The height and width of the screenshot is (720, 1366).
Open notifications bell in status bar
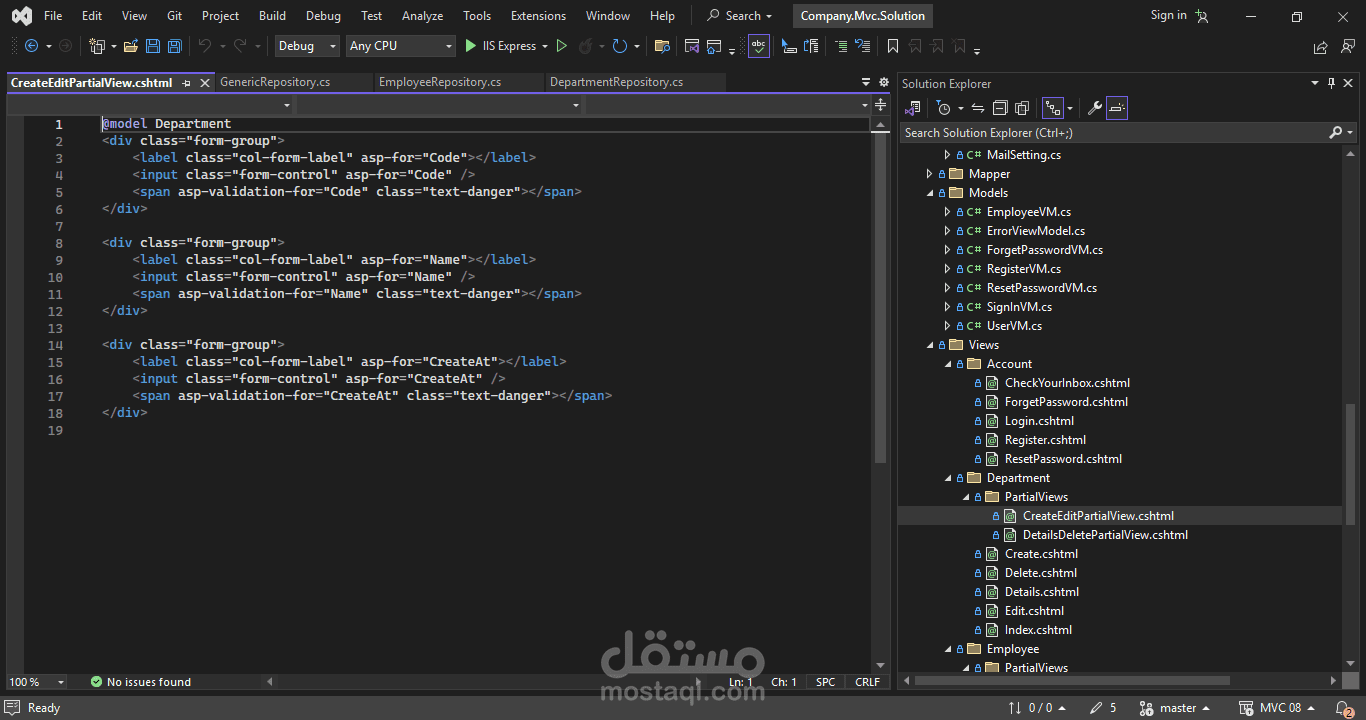[1344, 708]
